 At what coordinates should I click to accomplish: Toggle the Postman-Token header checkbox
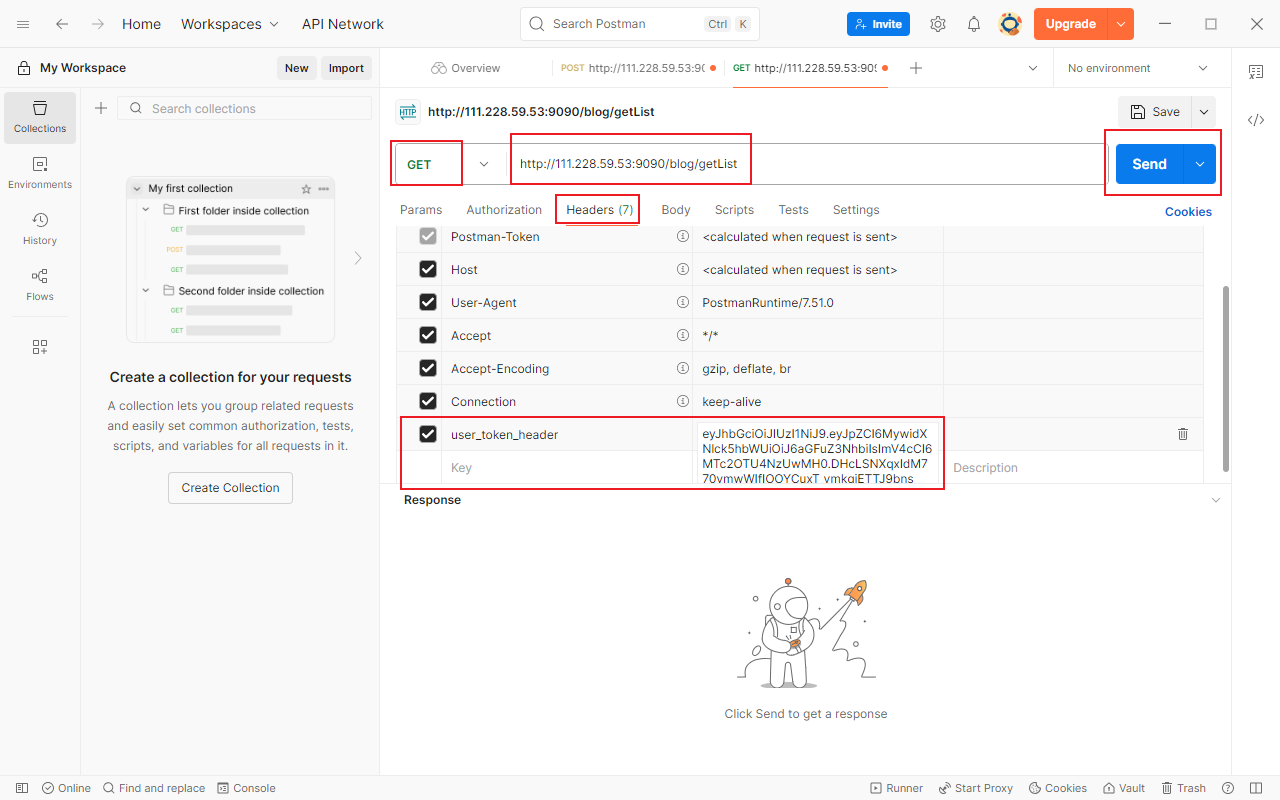click(x=428, y=237)
